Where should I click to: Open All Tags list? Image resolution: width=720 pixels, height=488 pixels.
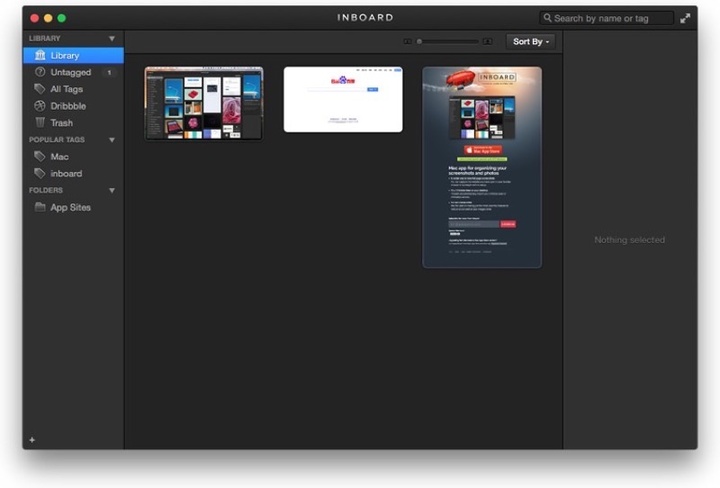(66, 90)
